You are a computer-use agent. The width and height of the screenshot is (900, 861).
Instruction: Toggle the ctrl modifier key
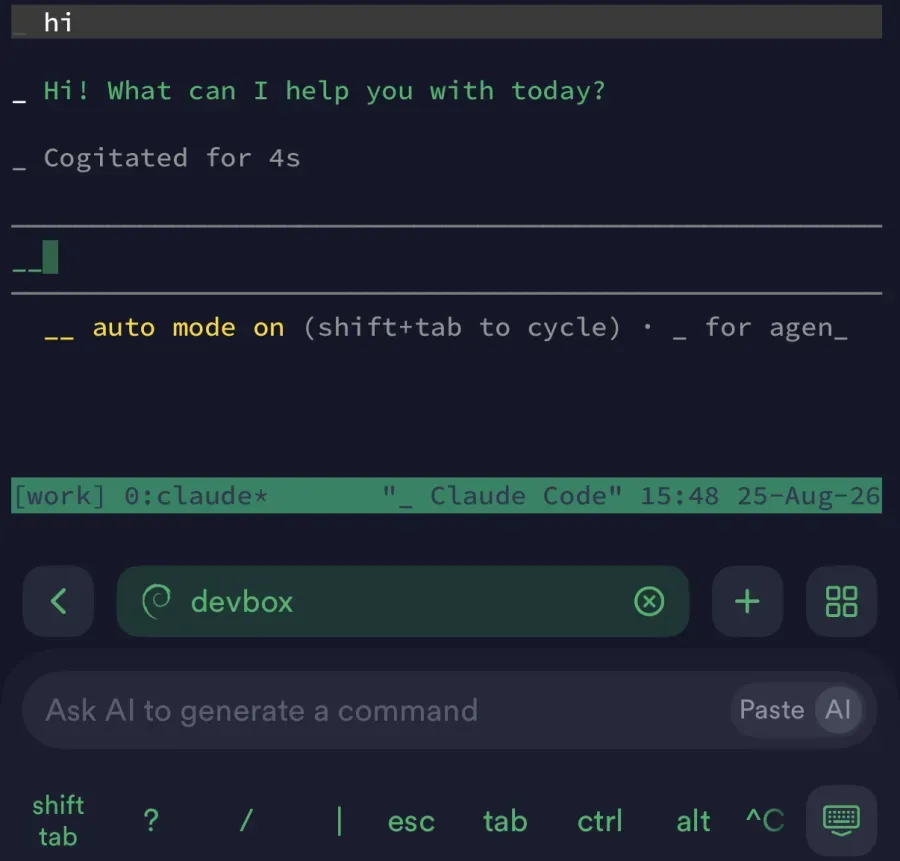599,821
